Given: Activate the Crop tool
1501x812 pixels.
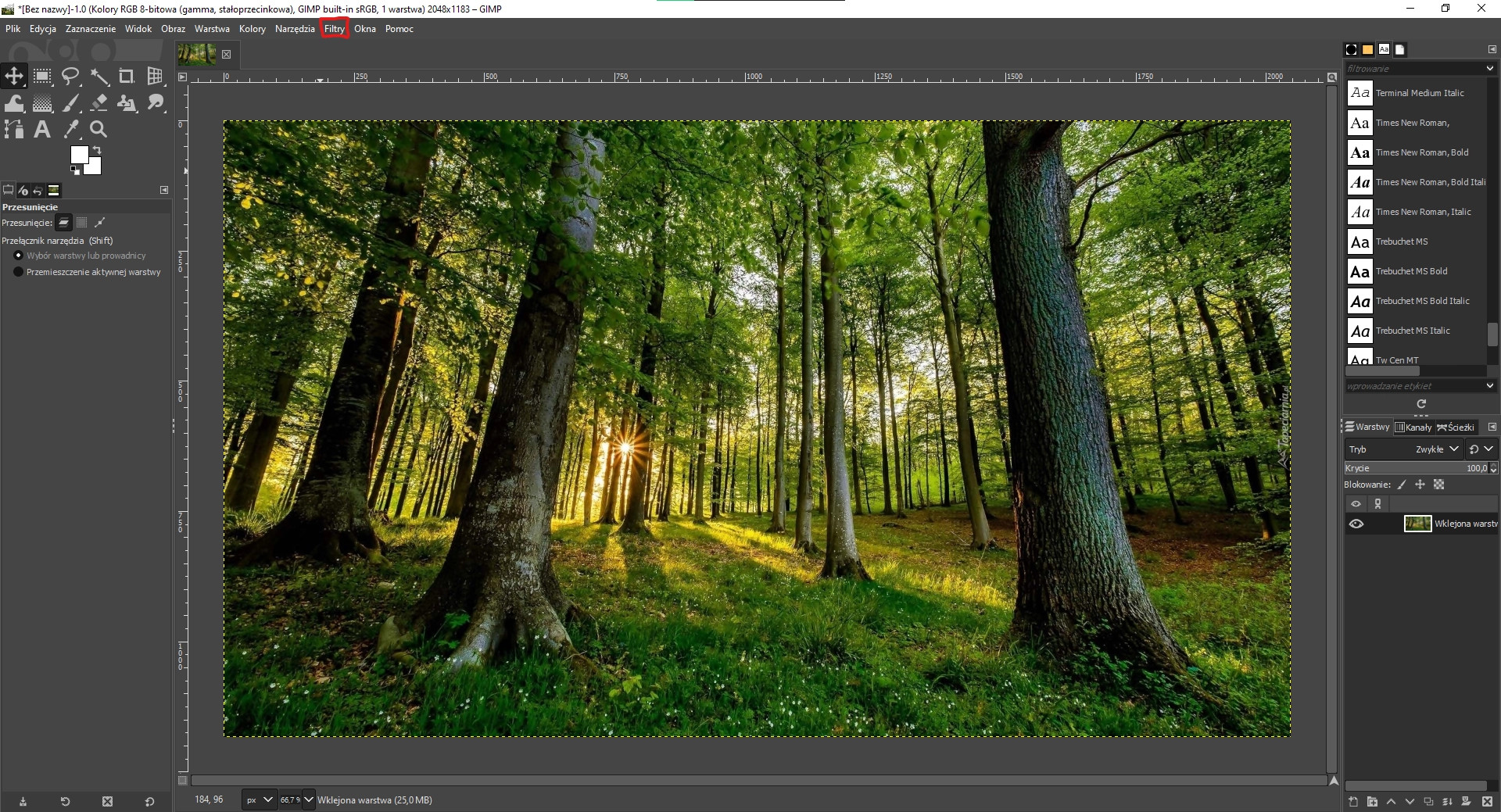Looking at the screenshot, I should tap(127, 76).
